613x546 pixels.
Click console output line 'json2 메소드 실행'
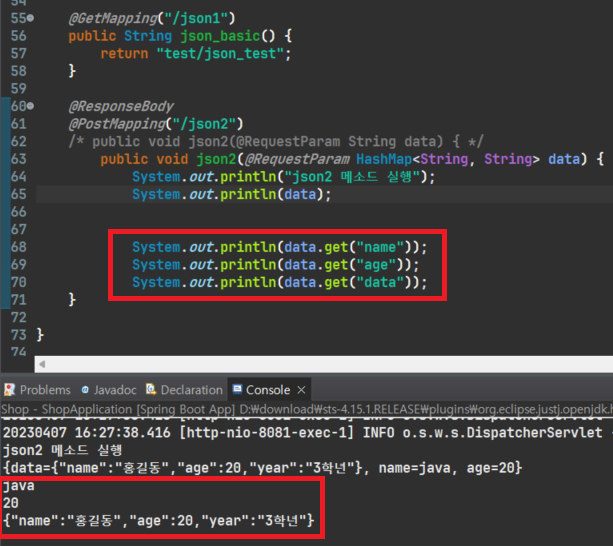[x=63, y=450]
